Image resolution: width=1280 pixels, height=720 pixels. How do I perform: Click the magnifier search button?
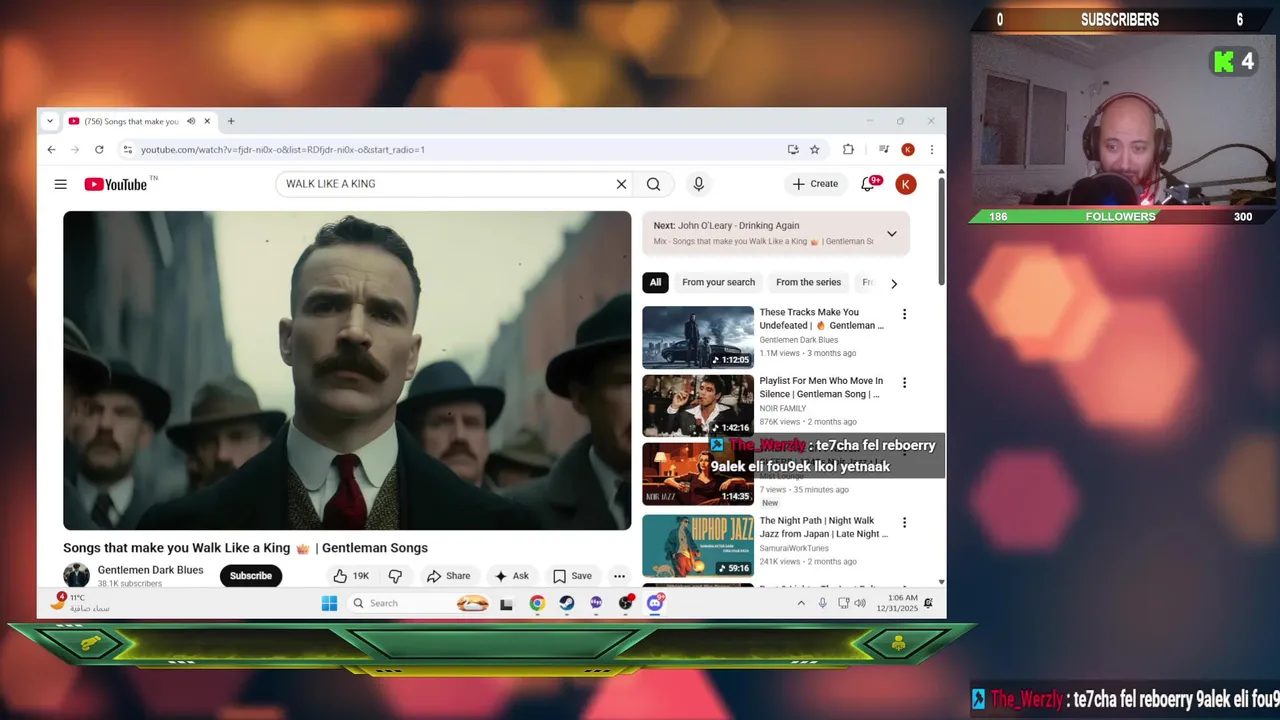[x=653, y=184]
